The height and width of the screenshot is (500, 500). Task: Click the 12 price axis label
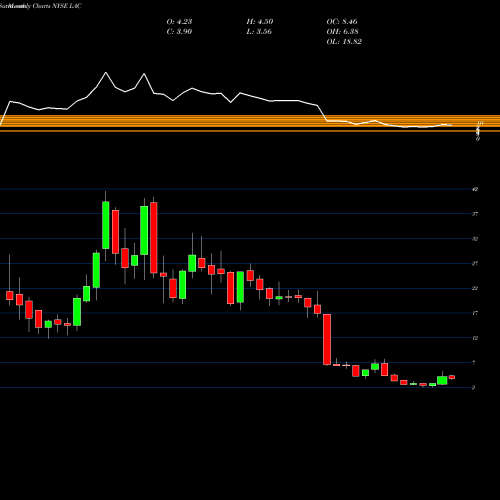(475, 338)
